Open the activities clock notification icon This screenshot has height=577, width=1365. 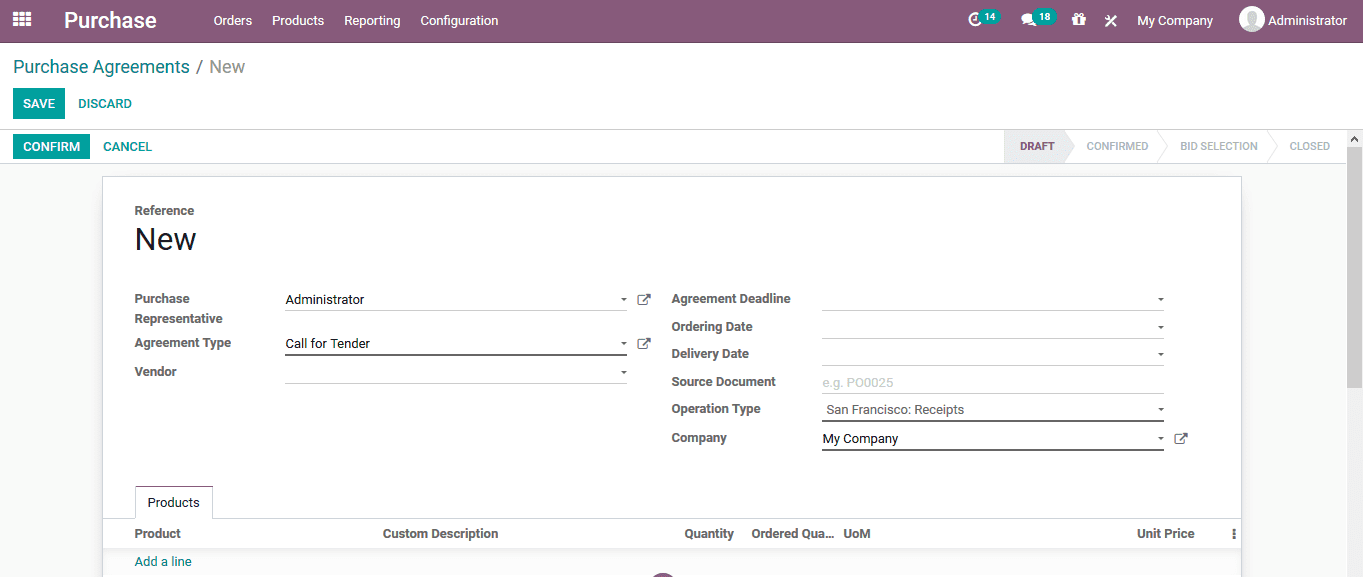pos(975,19)
